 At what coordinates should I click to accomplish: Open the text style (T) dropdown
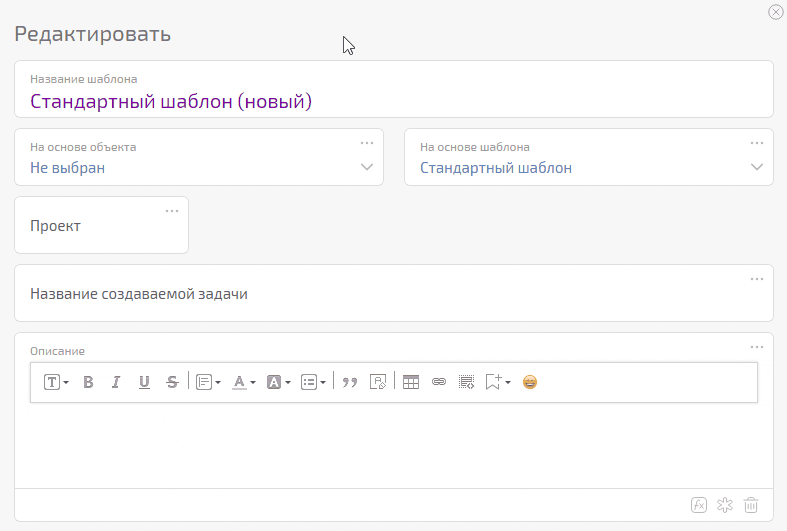tap(56, 382)
